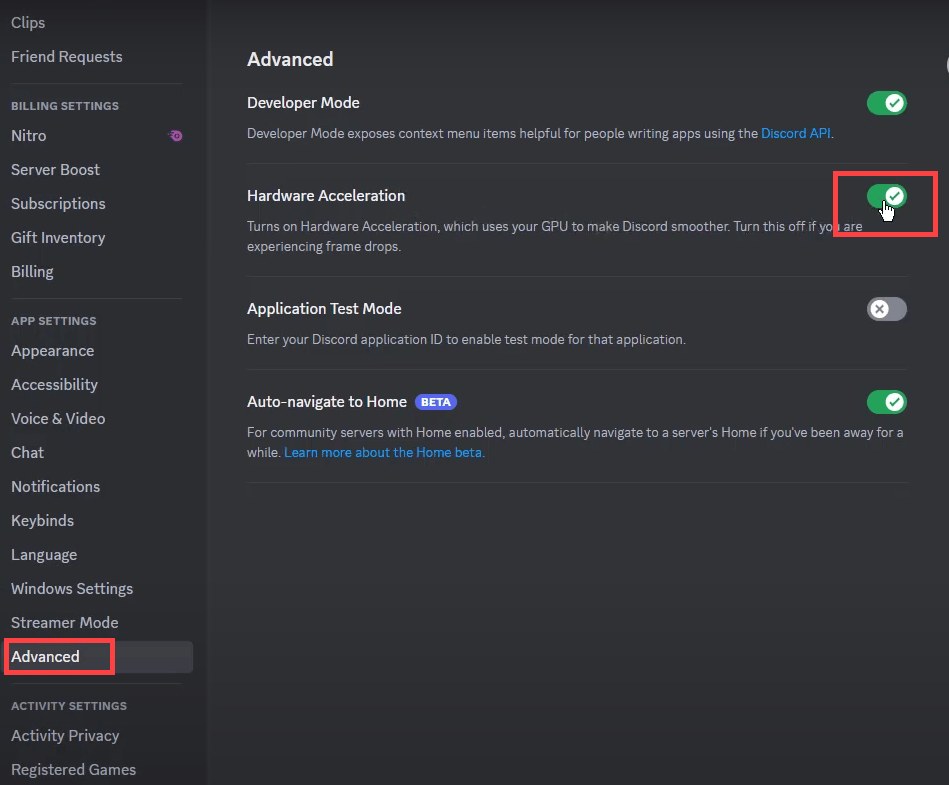Image resolution: width=949 pixels, height=785 pixels.
Task: Enable Application Test Mode
Action: tap(886, 308)
